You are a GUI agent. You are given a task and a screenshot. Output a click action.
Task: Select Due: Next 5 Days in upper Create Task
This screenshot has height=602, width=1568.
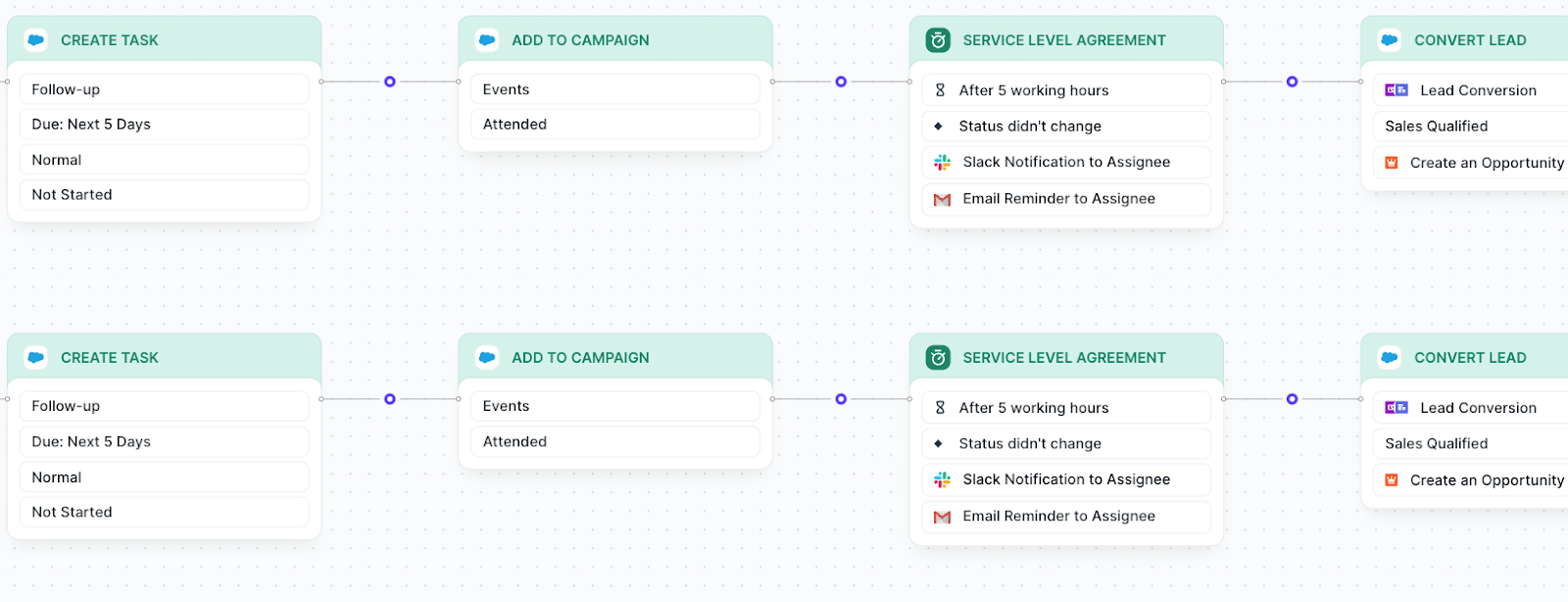pos(165,125)
